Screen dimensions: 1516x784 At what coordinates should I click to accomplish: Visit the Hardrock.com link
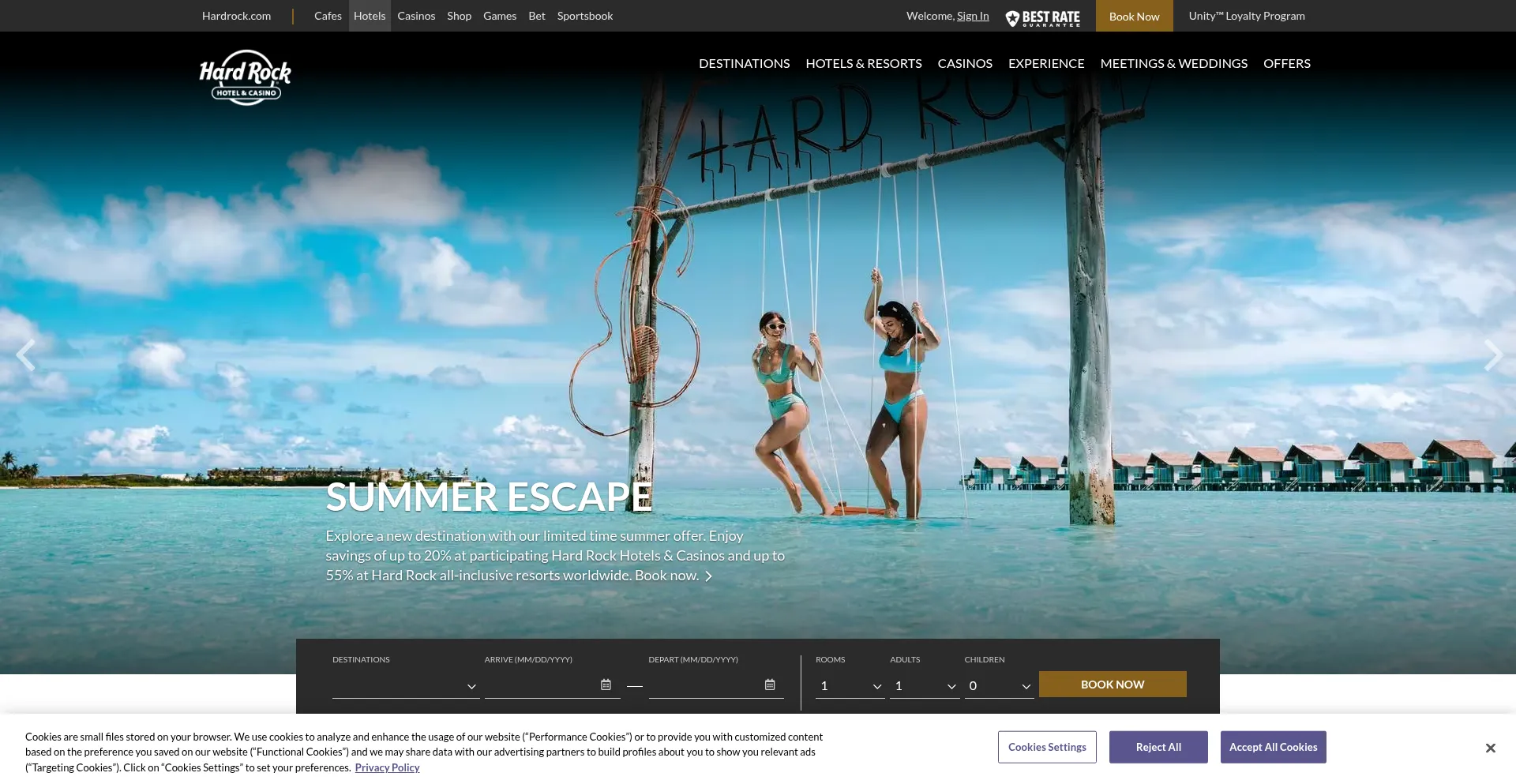(236, 16)
